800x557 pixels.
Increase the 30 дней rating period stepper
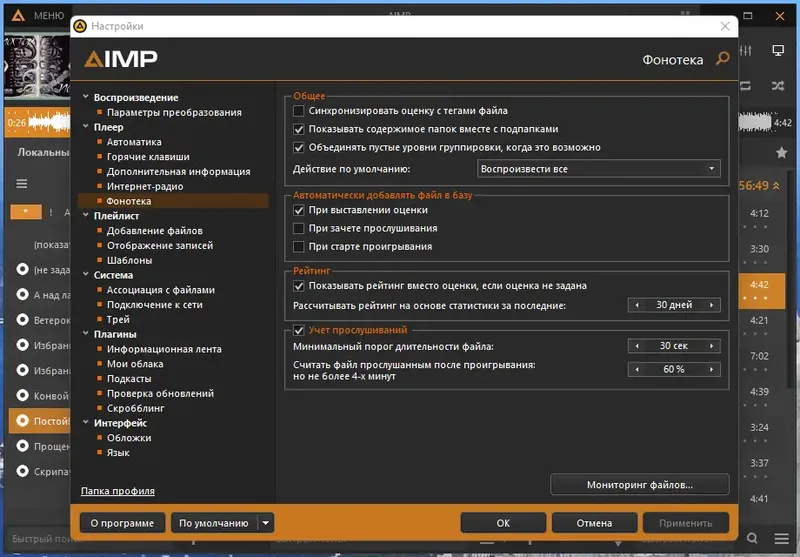(x=711, y=305)
